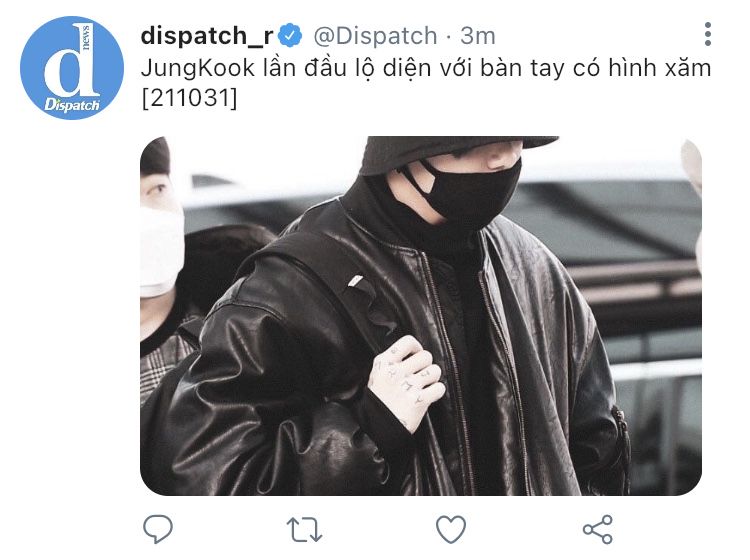
Task: Click the blue verified badge
Action: (x=290, y=35)
